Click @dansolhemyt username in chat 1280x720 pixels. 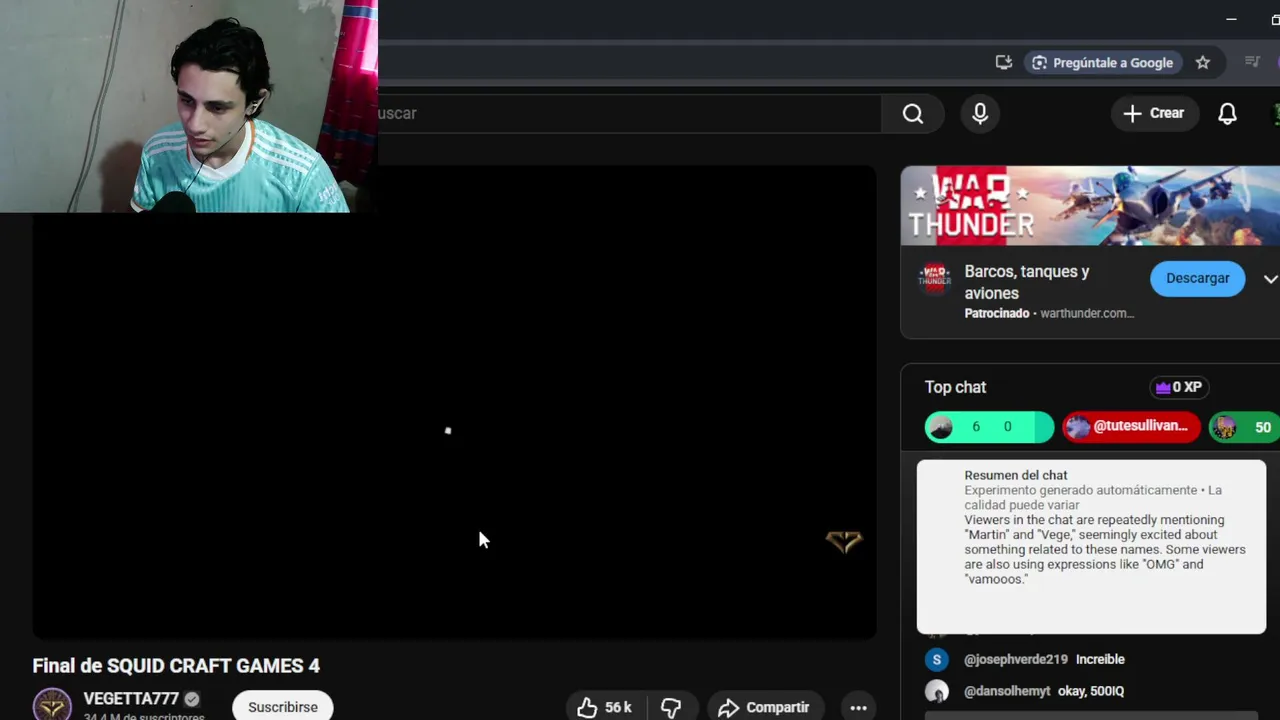(x=1007, y=691)
